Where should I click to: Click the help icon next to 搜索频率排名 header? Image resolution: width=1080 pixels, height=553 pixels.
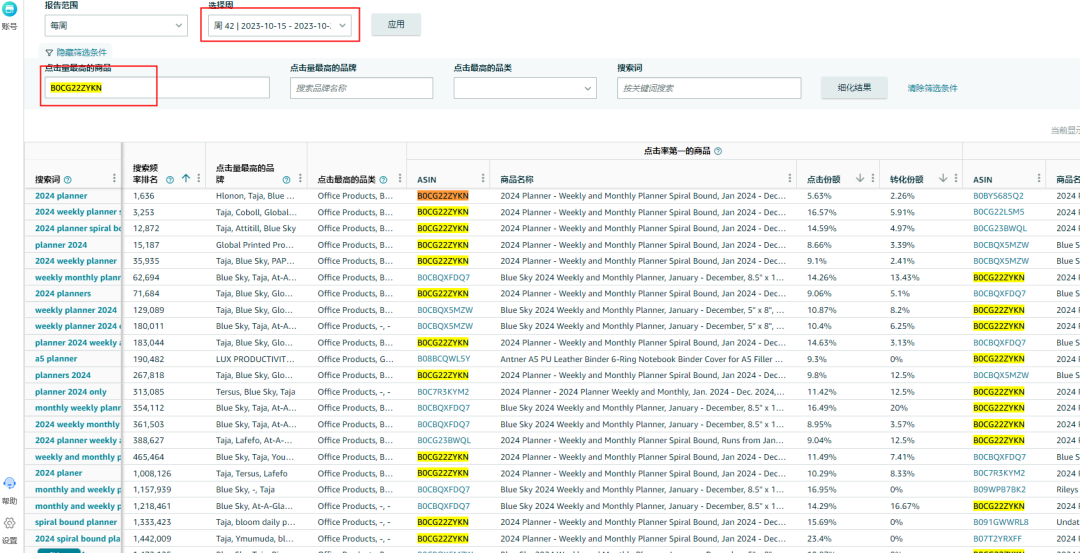coord(170,179)
